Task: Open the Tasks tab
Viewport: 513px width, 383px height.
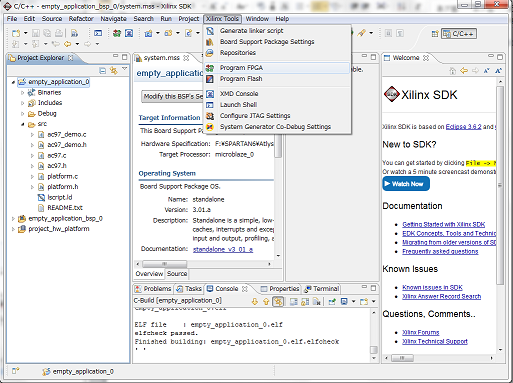Action: [x=189, y=289]
